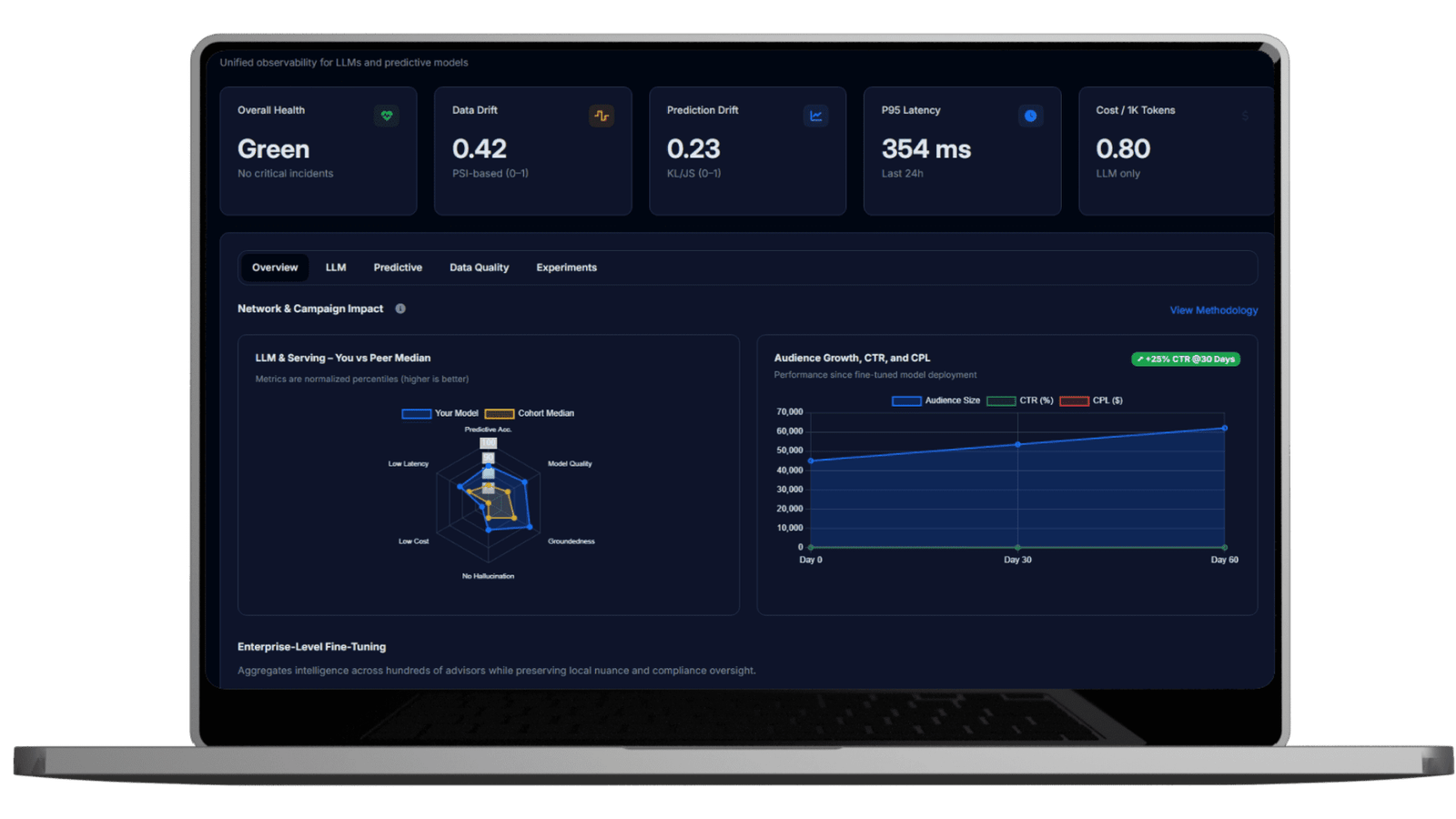The height and width of the screenshot is (819, 1456).
Task: Click the Overall Health heartbeat icon
Action: pos(387,116)
